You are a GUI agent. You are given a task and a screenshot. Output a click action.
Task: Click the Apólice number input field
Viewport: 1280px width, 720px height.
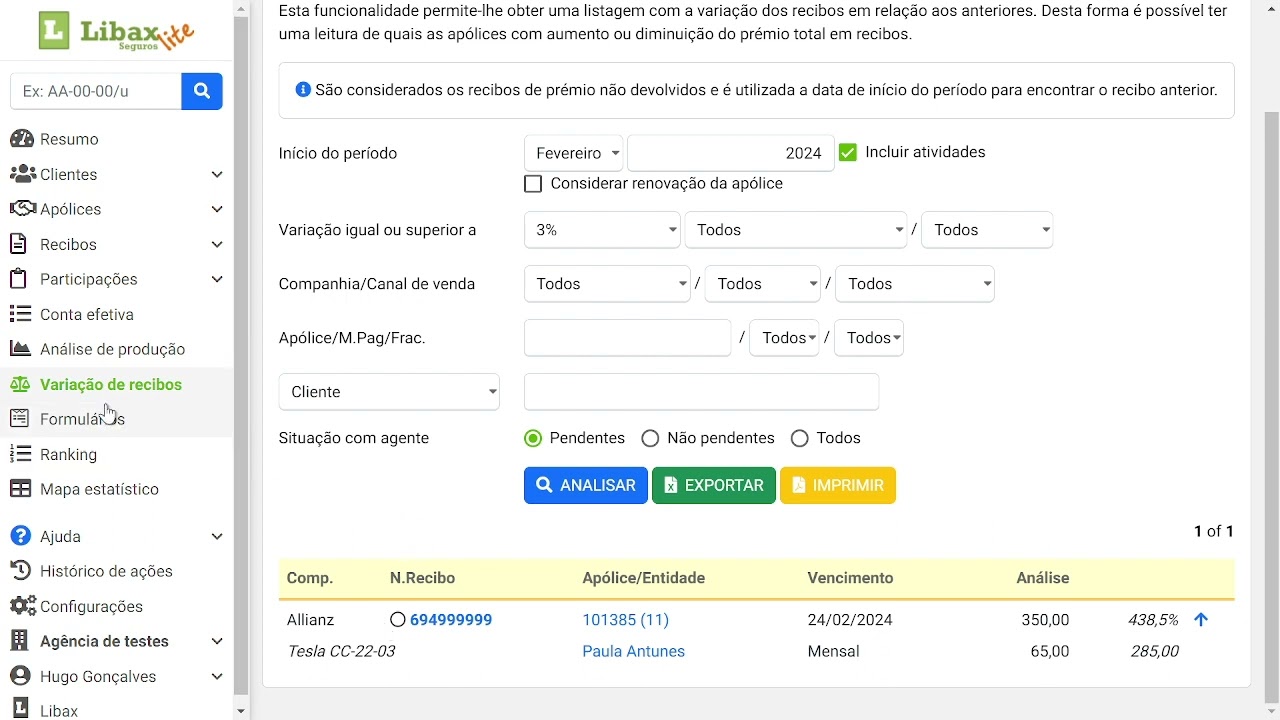628,338
